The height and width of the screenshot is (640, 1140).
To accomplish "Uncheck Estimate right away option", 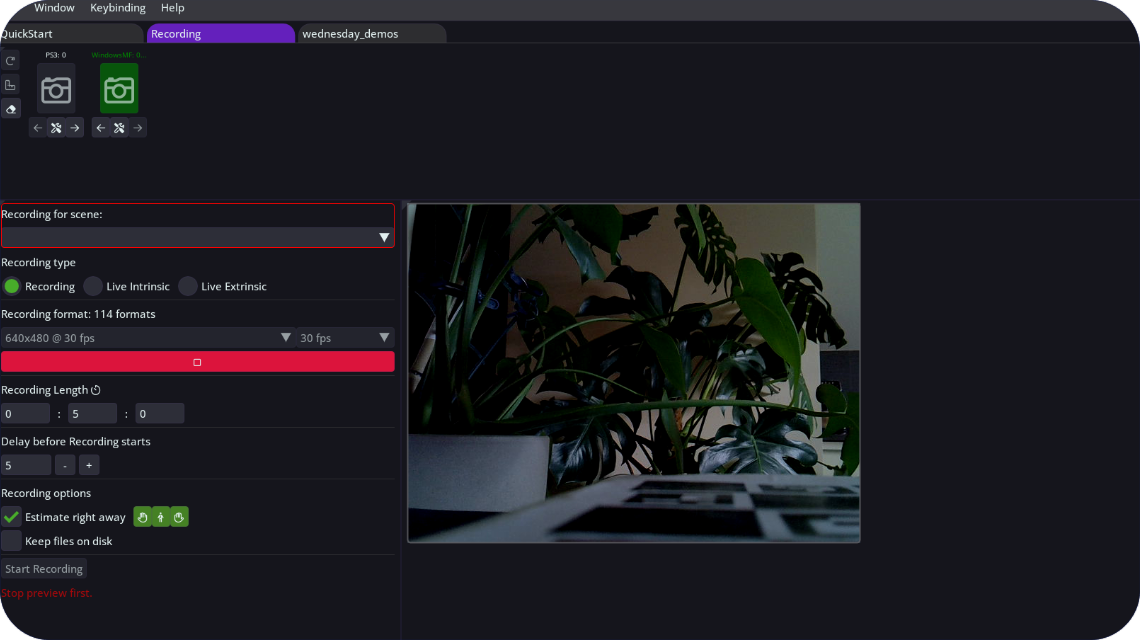I will [x=11, y=517].
